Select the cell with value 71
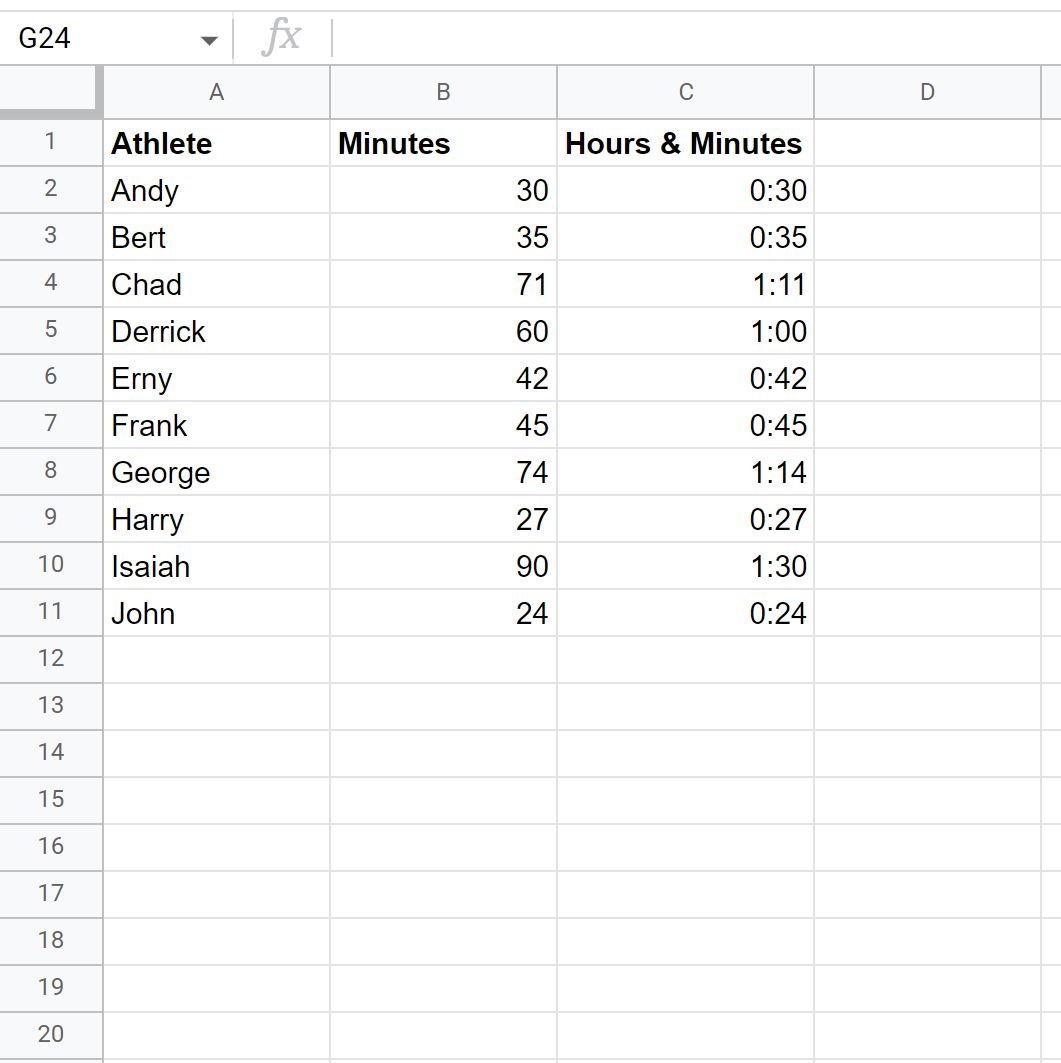Viewport: 1061px width, 1063px height. (x=443, y=284)
